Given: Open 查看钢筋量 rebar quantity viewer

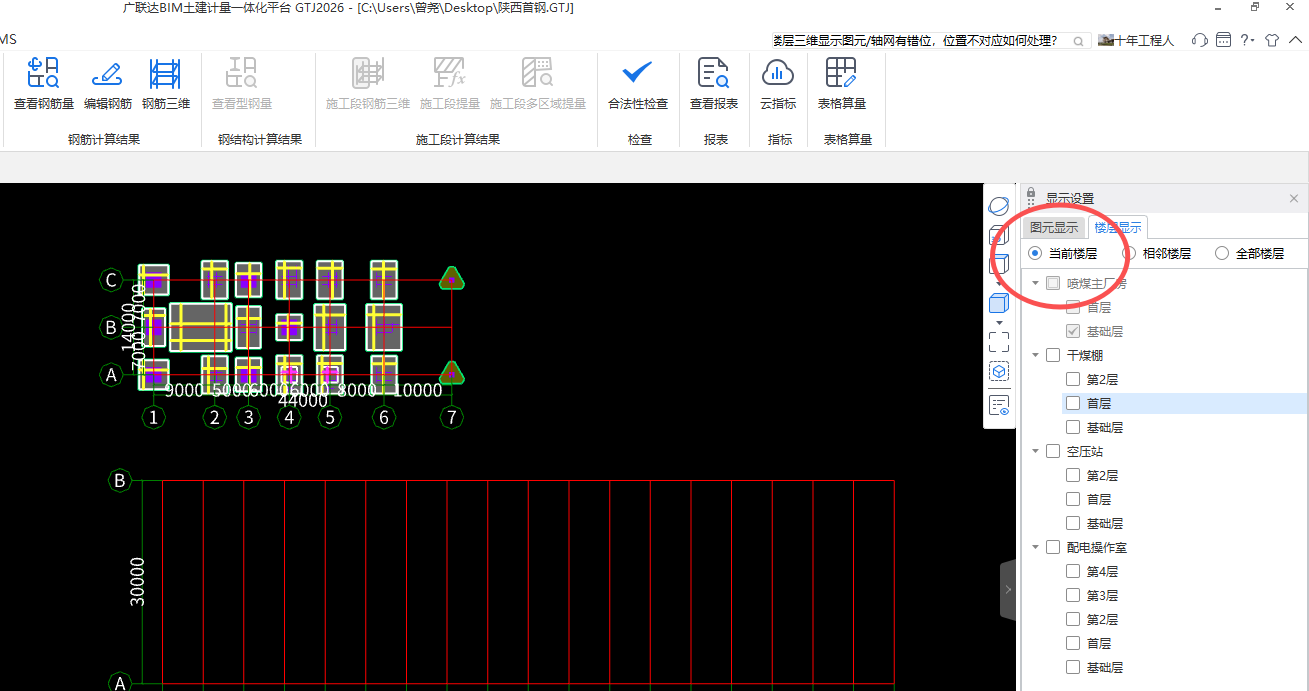Looking at the screenshot, I should 44,84.
